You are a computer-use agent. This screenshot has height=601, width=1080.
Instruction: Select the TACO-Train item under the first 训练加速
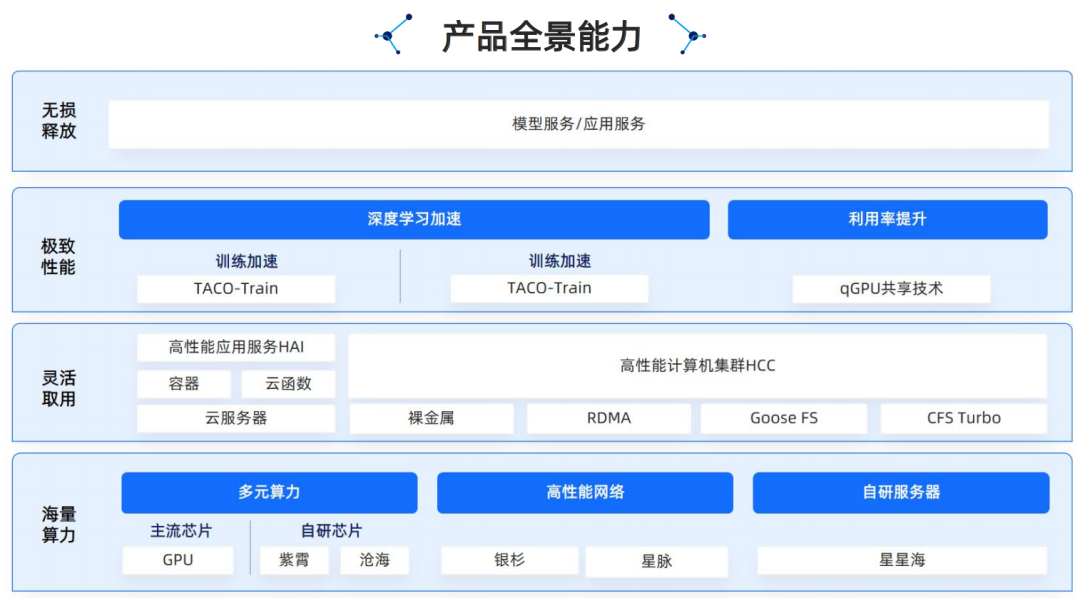(236, 288)
